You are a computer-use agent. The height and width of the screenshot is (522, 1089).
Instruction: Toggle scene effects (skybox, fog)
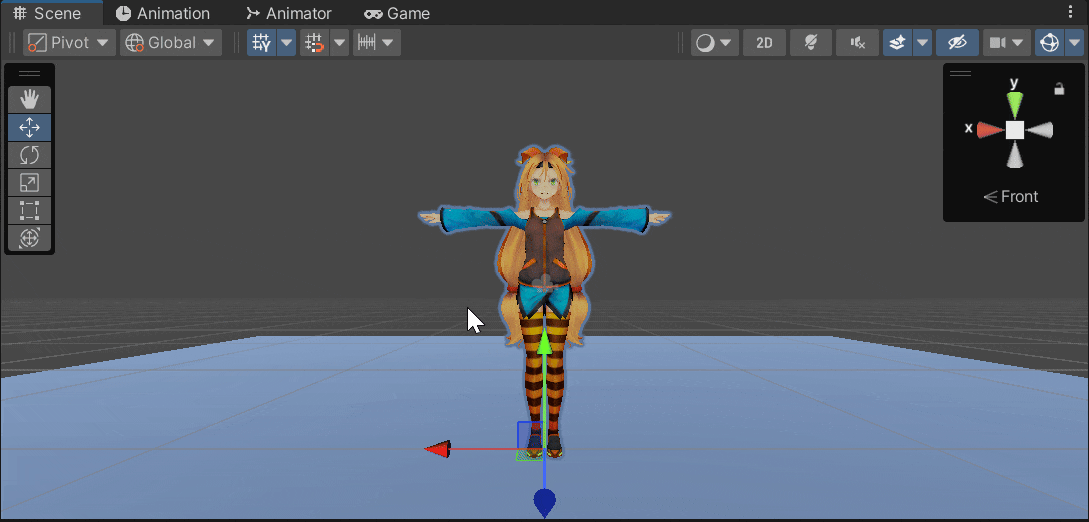click(897, 42)
